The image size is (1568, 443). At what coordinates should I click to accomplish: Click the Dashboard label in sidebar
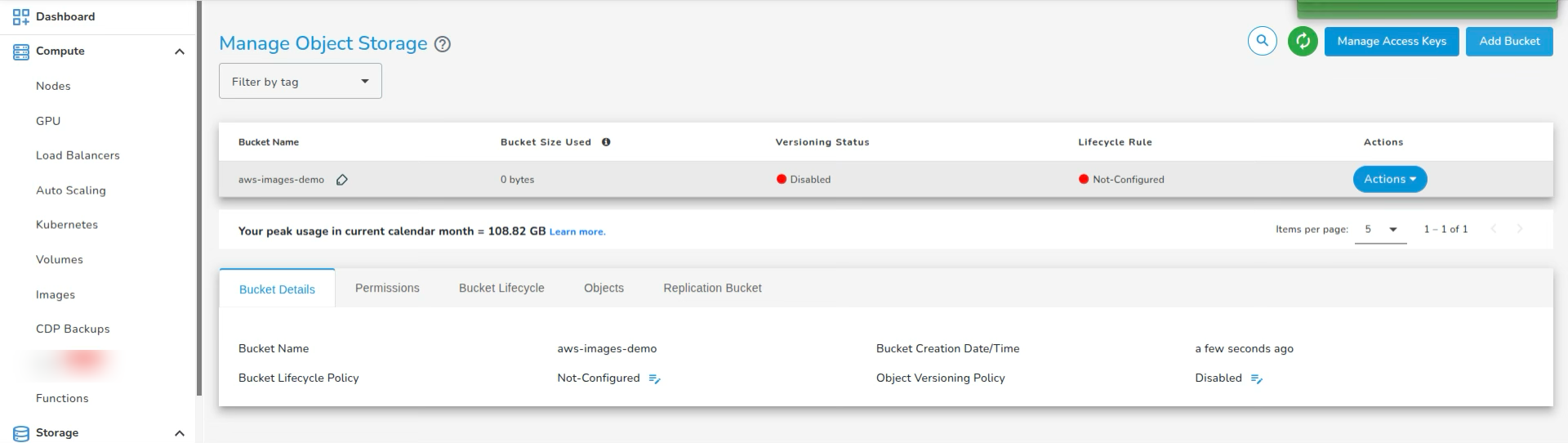click(65, 16)
